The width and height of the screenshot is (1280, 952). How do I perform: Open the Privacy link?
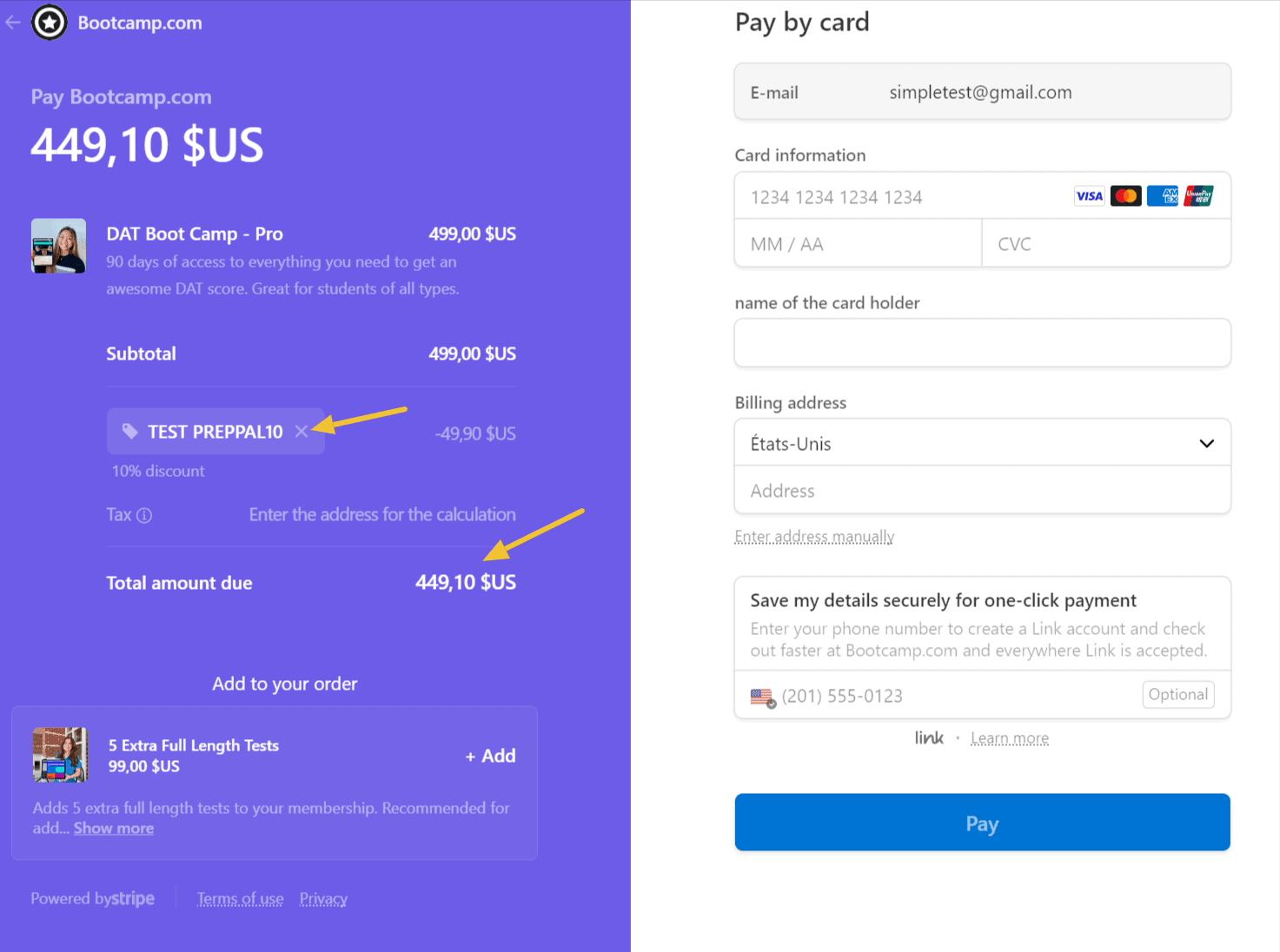click(323, 899)
